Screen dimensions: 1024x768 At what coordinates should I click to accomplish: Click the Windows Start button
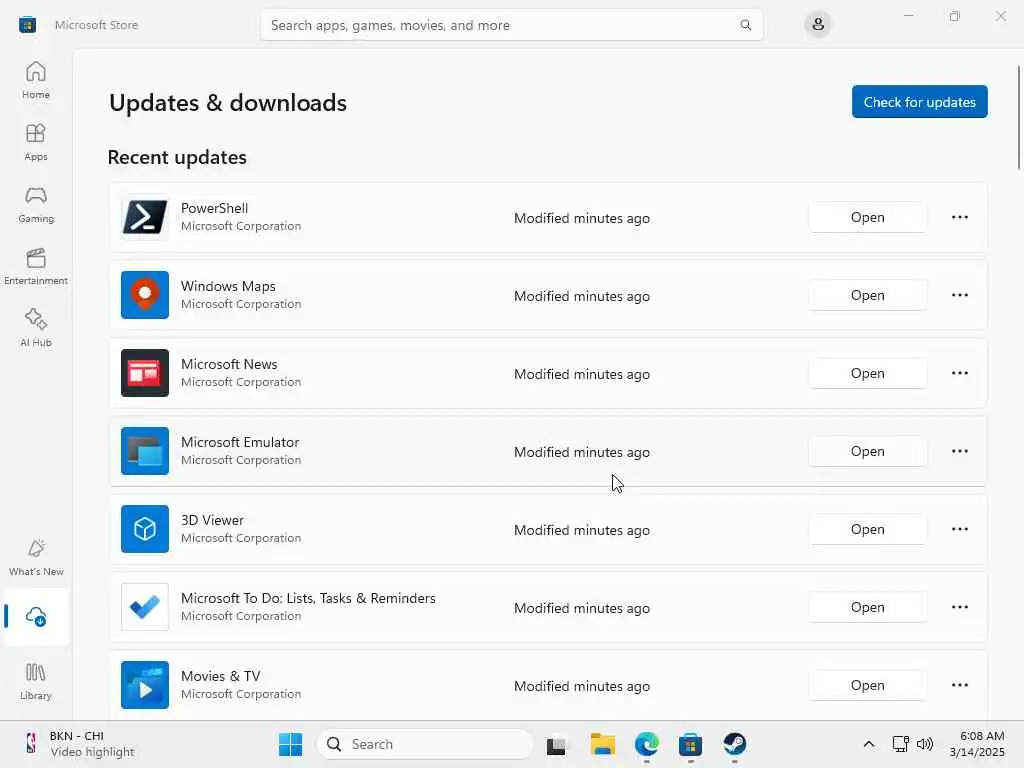tap(290, 744)
